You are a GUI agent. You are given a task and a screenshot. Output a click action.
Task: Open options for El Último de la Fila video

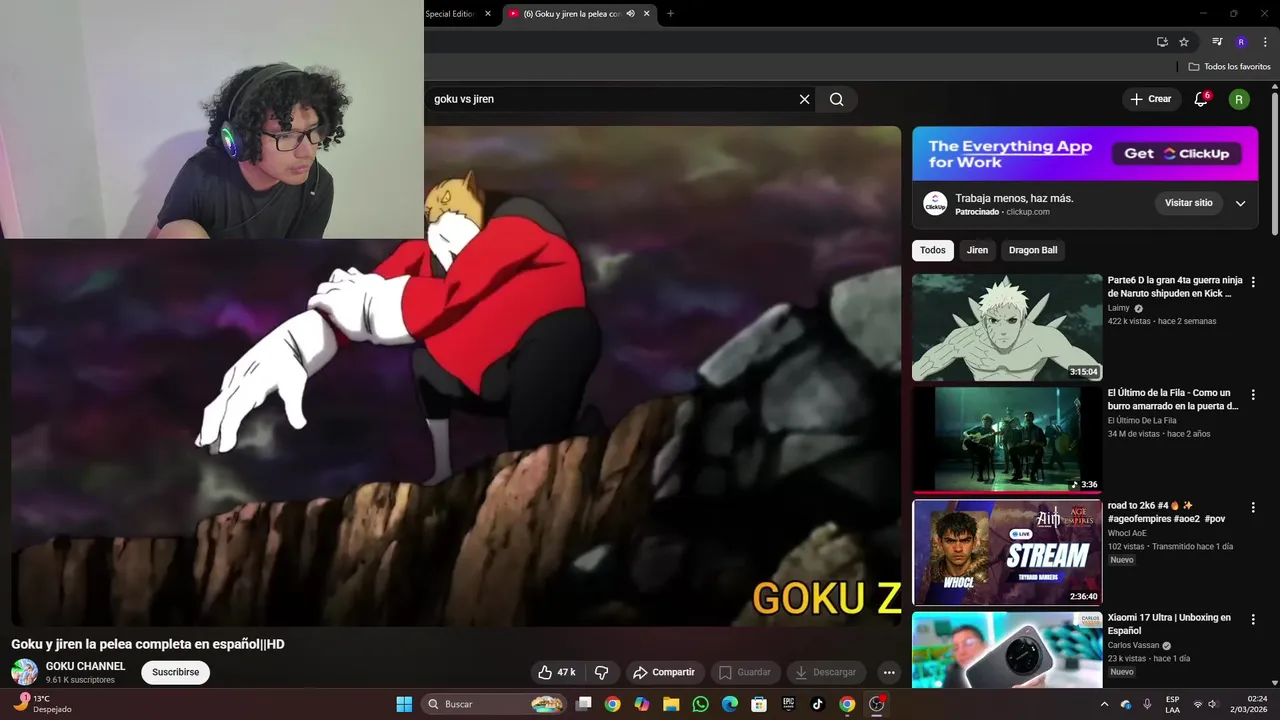click(x=1253, y=395)
